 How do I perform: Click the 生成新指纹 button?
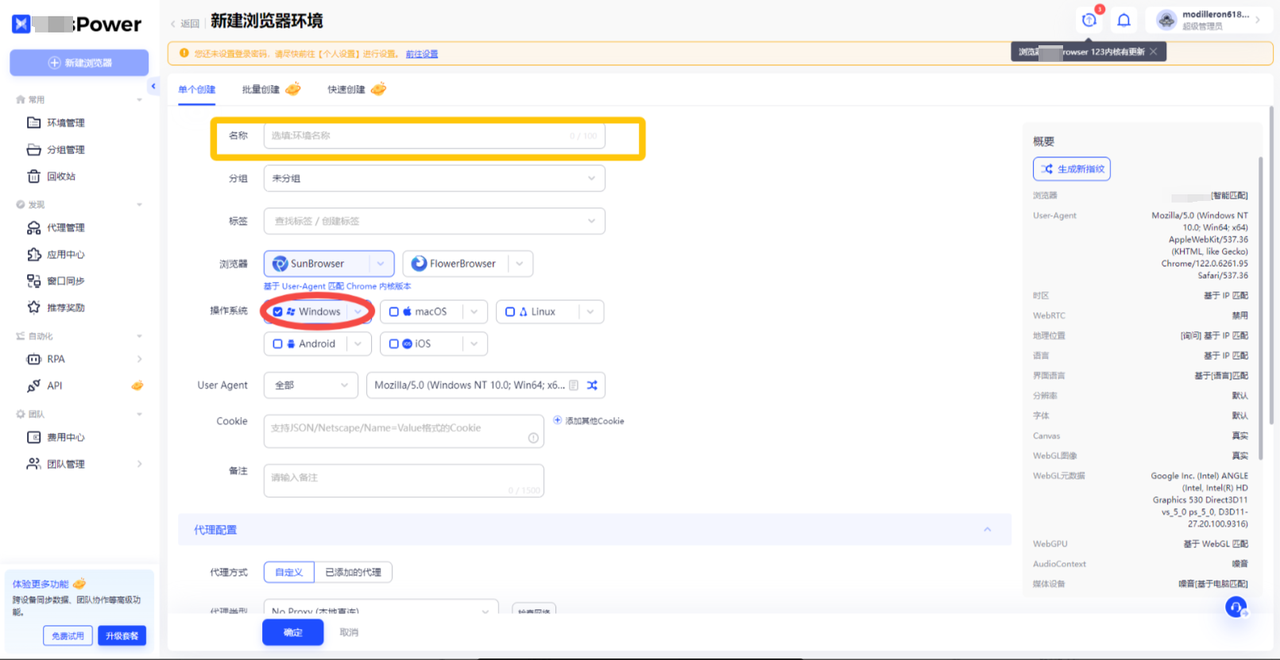click(x=1072, y=169)
